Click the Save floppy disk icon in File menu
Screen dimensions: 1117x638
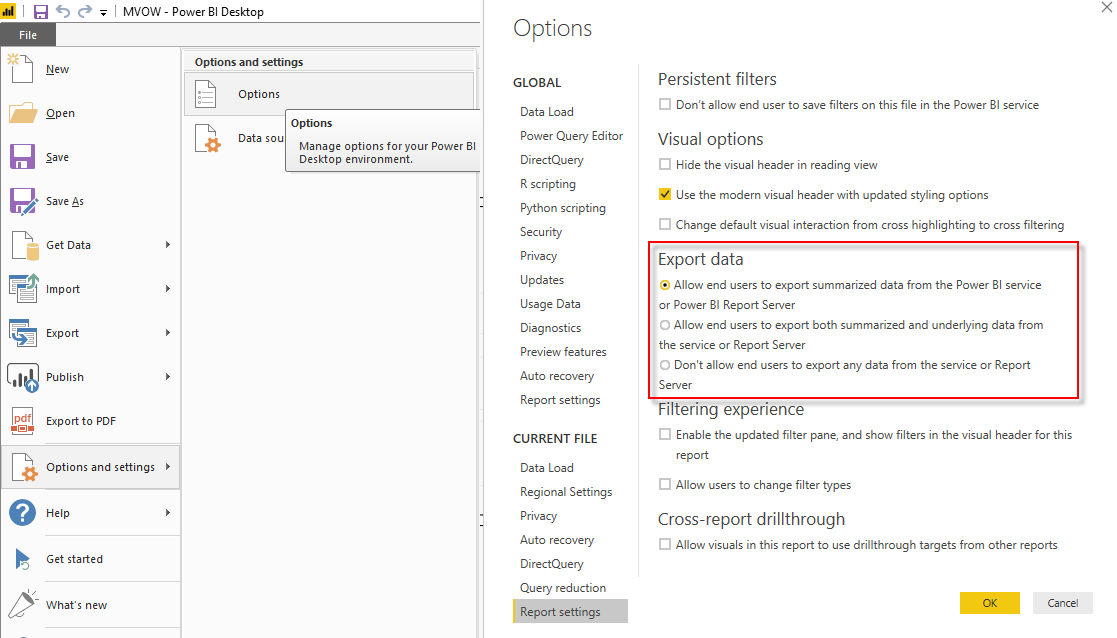(x=22, y=157)
